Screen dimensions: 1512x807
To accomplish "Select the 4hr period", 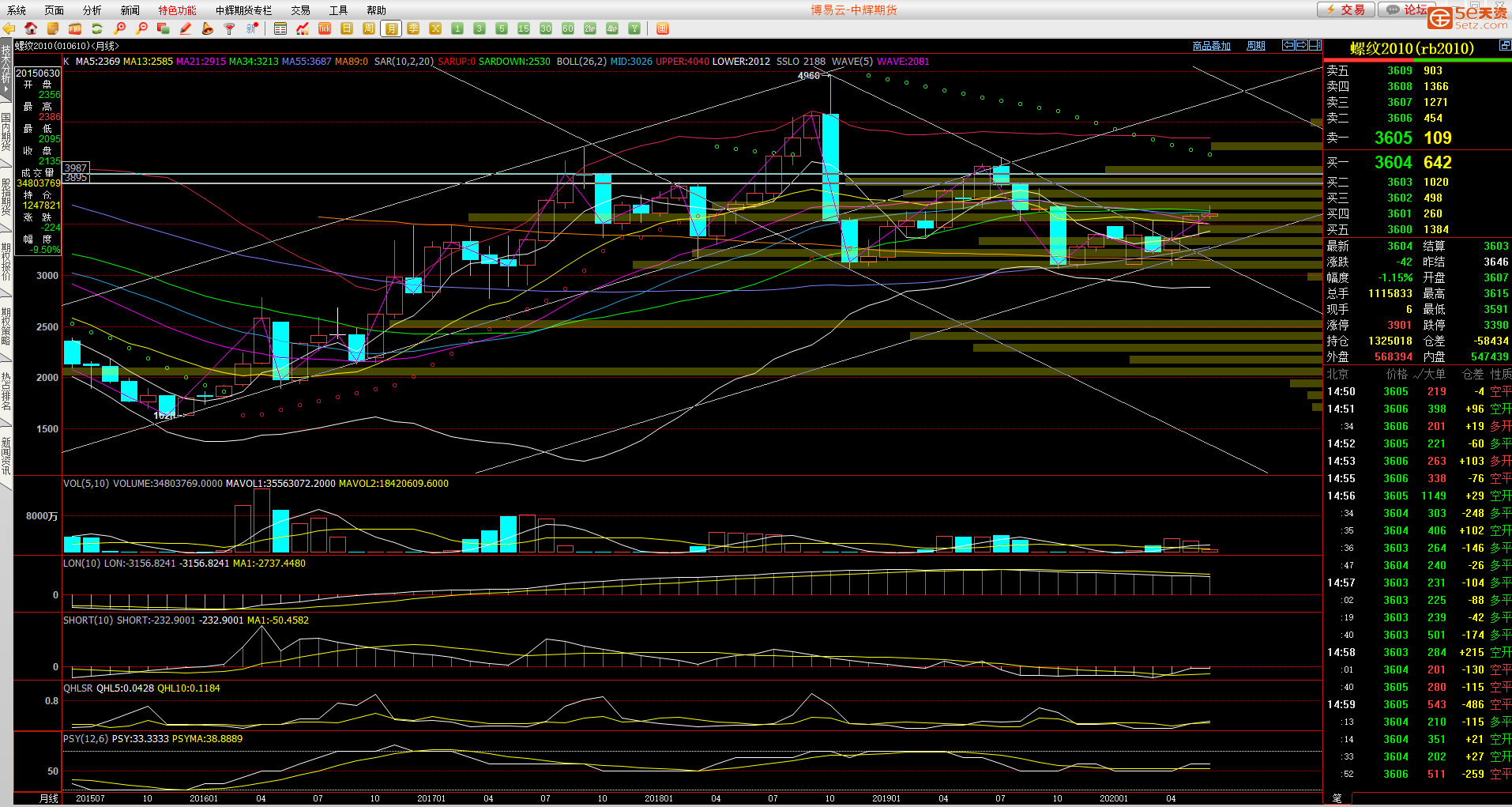I will click(x=612, y=28).
